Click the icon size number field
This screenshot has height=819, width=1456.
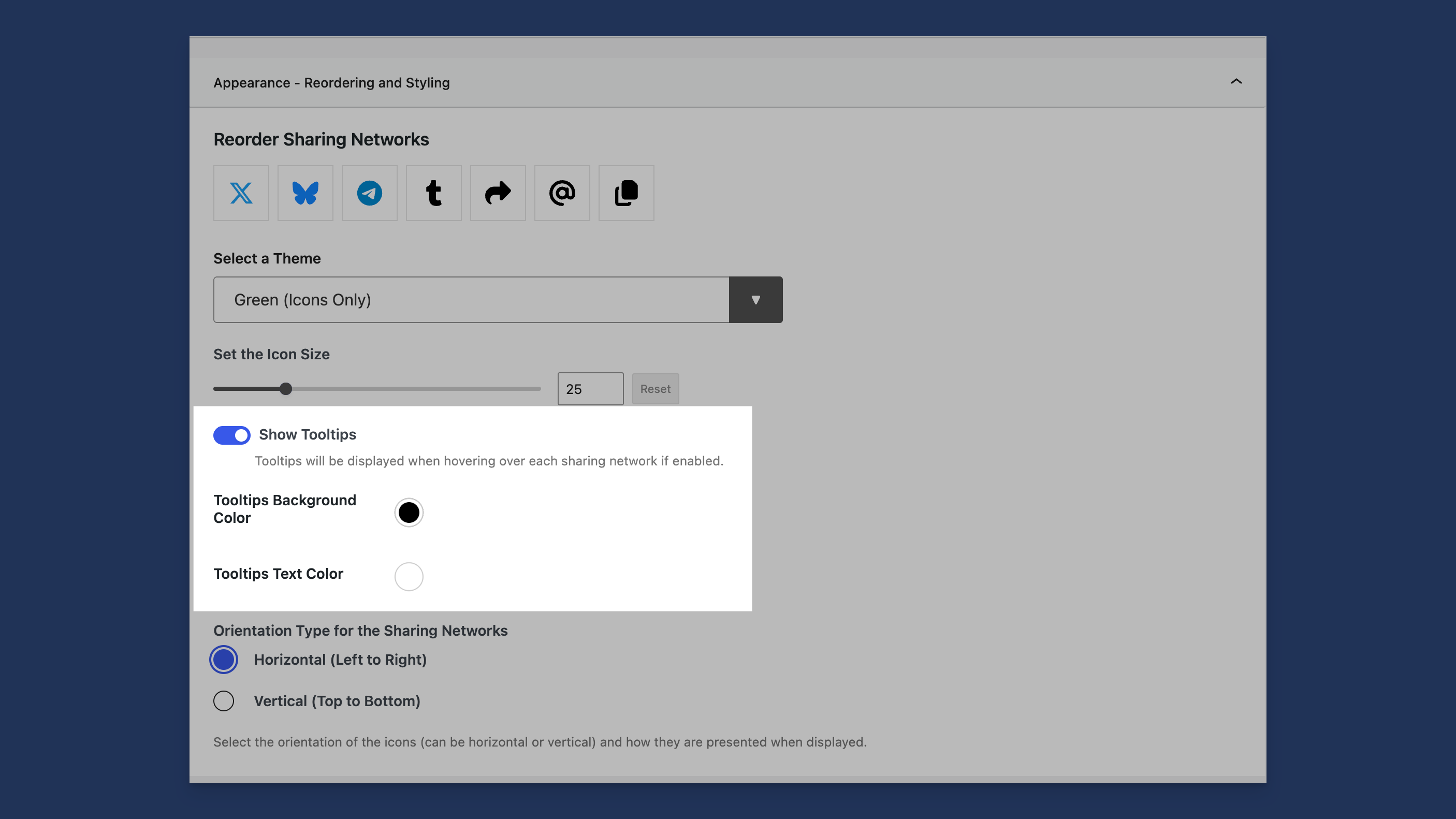pos(590,389)
